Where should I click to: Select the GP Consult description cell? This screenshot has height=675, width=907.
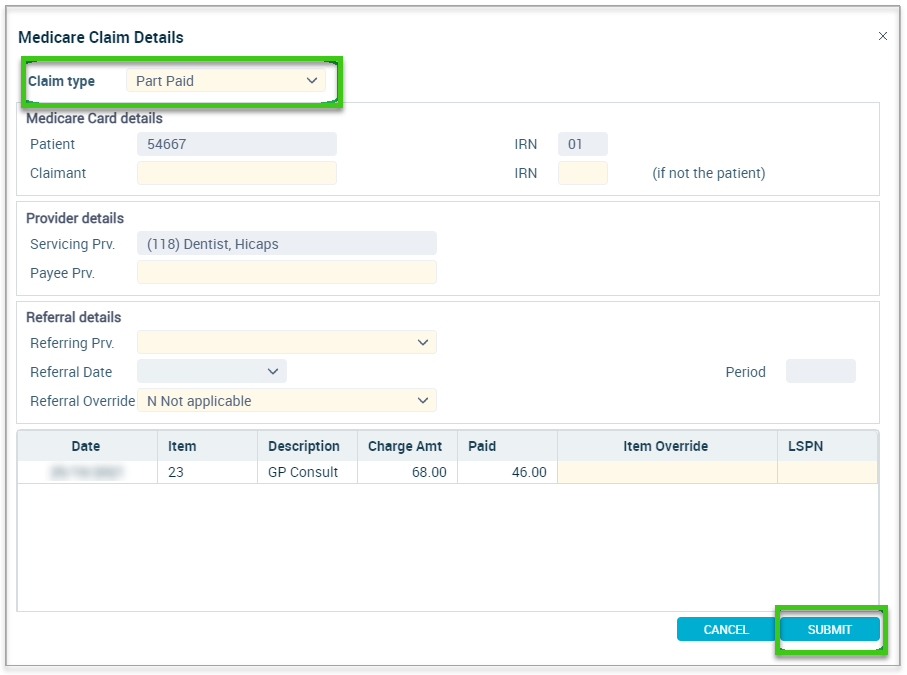307,472
